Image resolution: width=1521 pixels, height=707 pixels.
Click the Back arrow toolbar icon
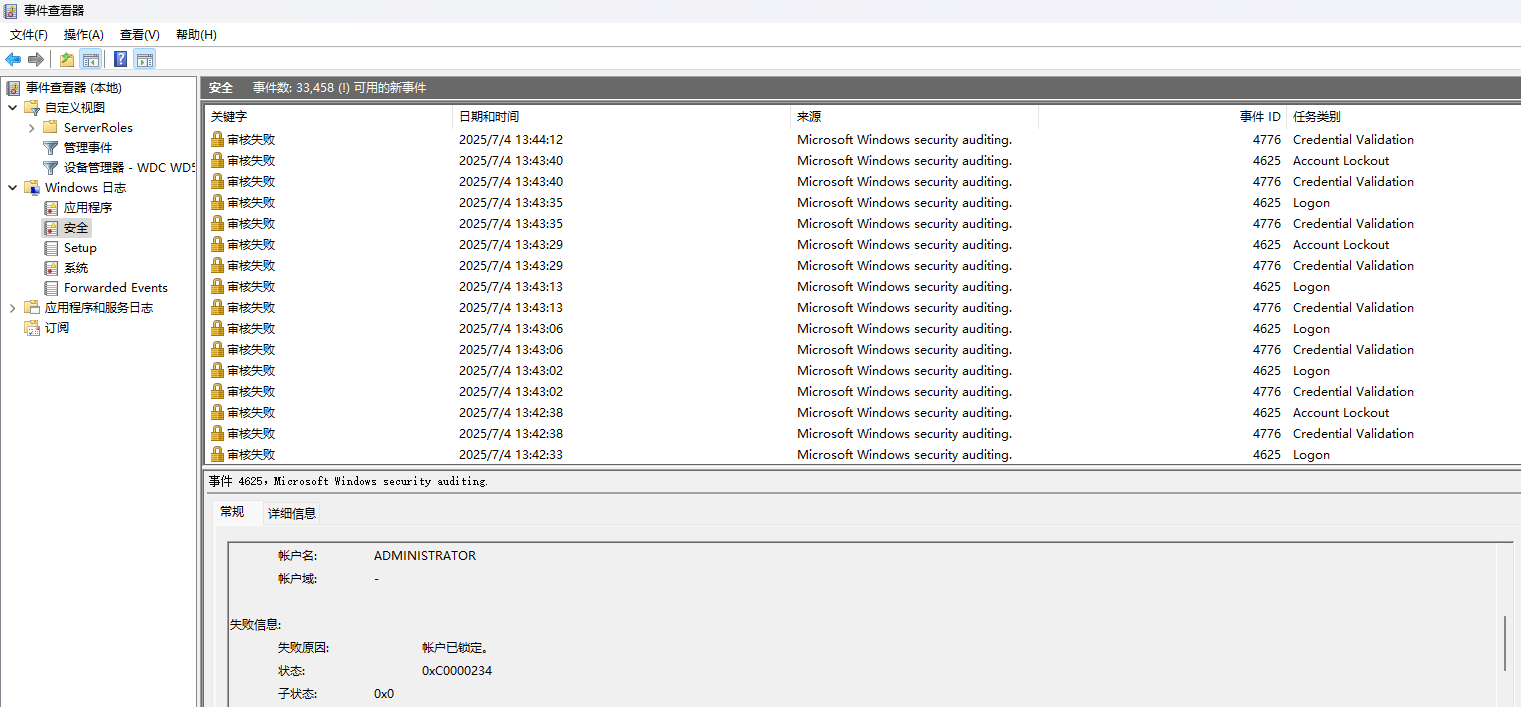(x=13, y=59)
